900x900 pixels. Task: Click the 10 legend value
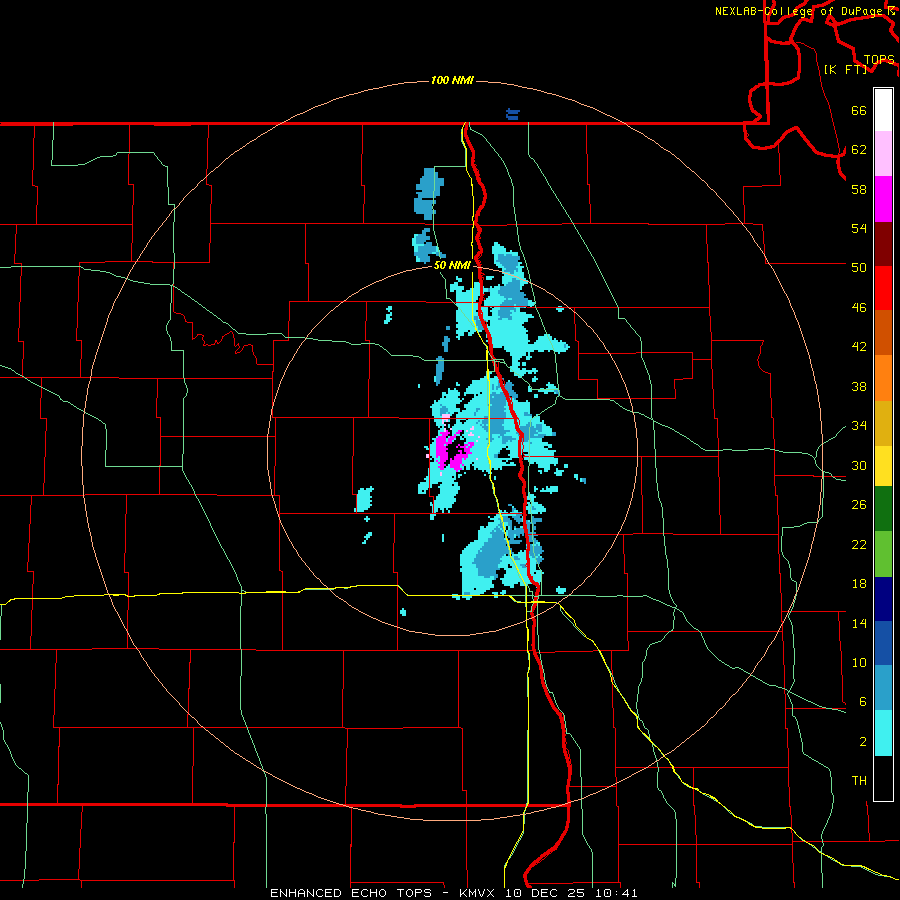point(859,662)
